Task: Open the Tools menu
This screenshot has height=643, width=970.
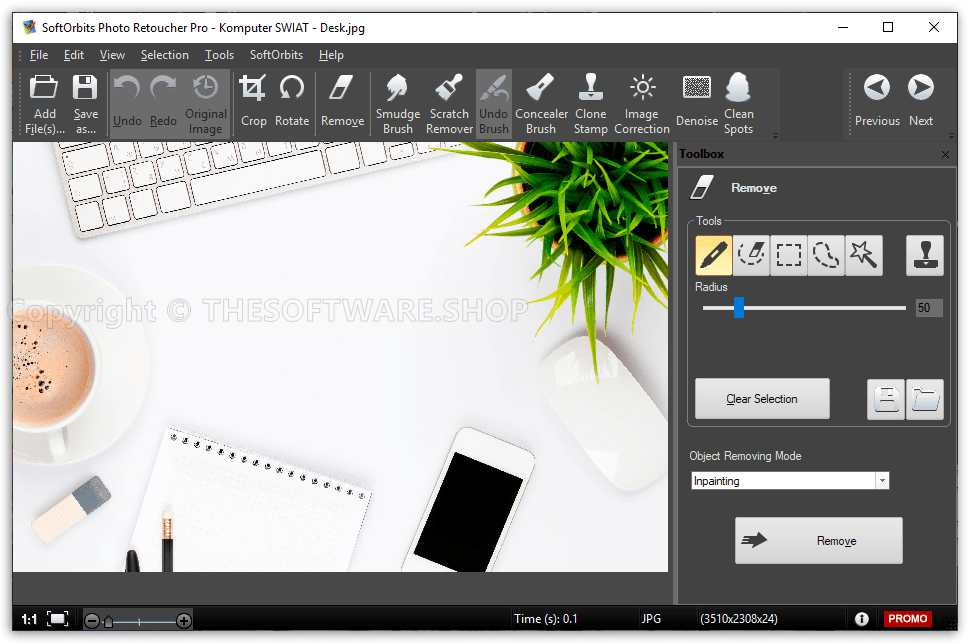Action: [219, 55]
